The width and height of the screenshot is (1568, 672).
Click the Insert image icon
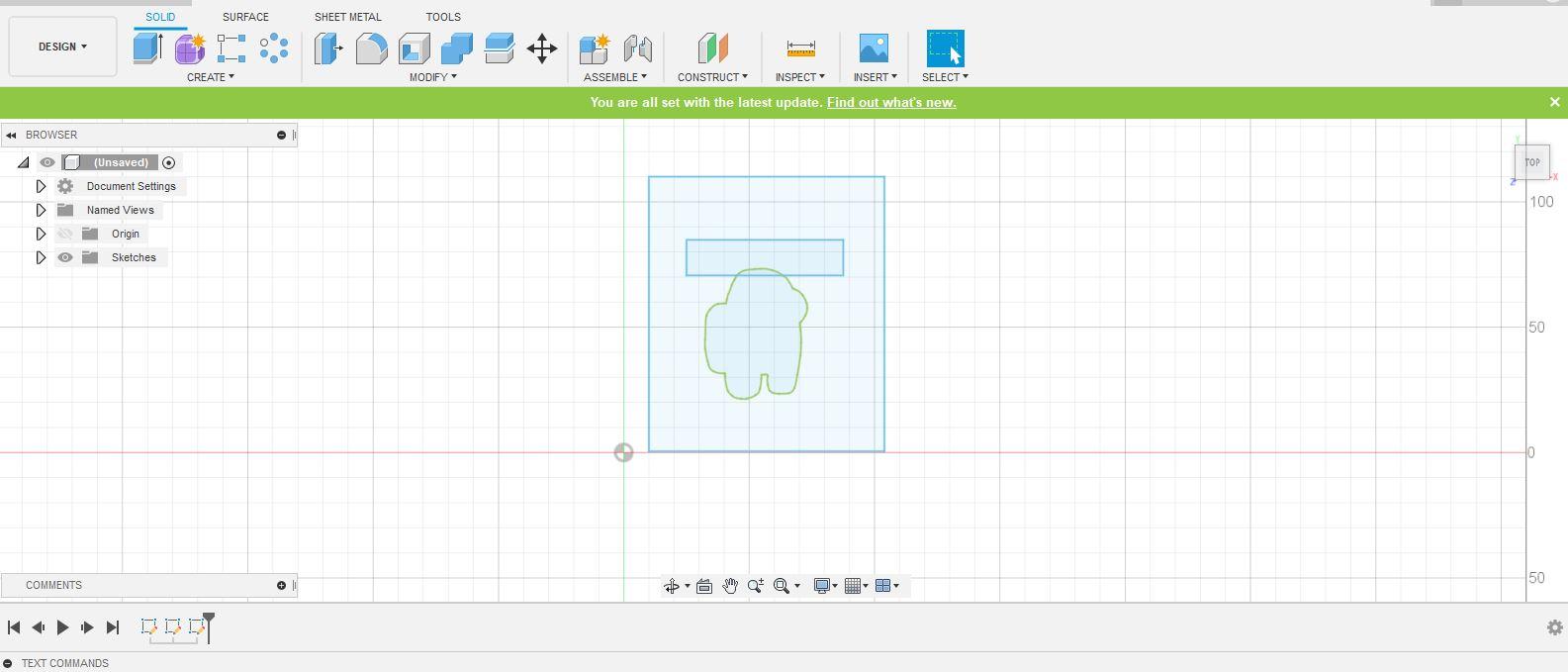point(874,48)
